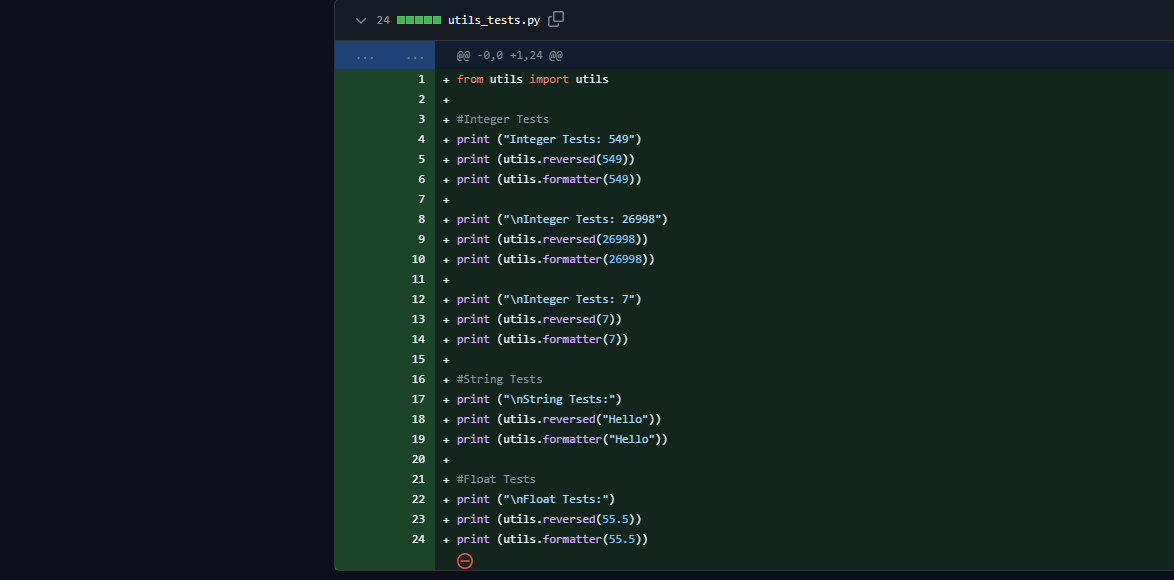1174x580 pixels.
Task: Click the red no-newline-at-end-of-file icon
Action: [464, 561]
